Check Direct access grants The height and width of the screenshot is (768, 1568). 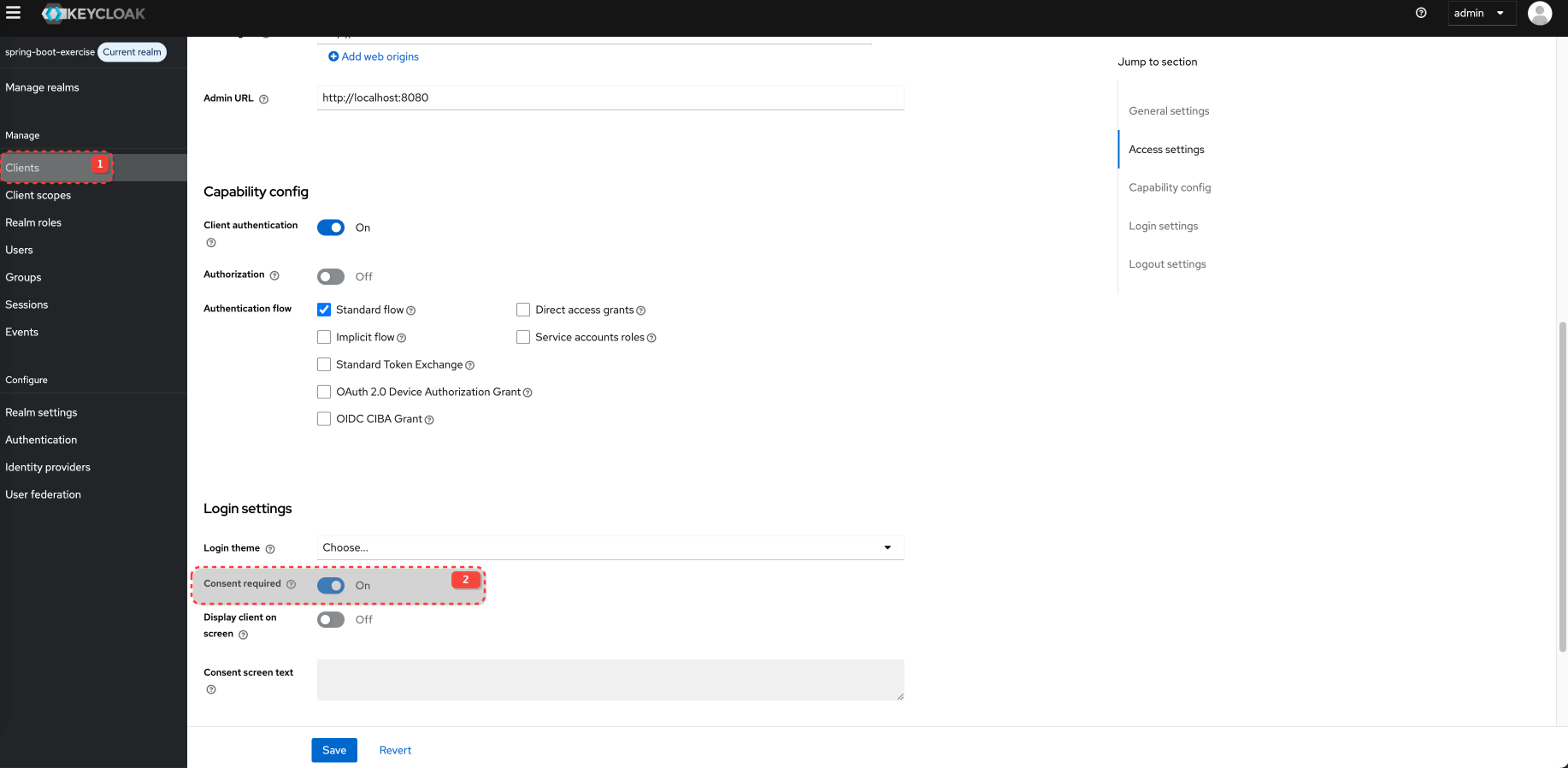tap(523, 310)
